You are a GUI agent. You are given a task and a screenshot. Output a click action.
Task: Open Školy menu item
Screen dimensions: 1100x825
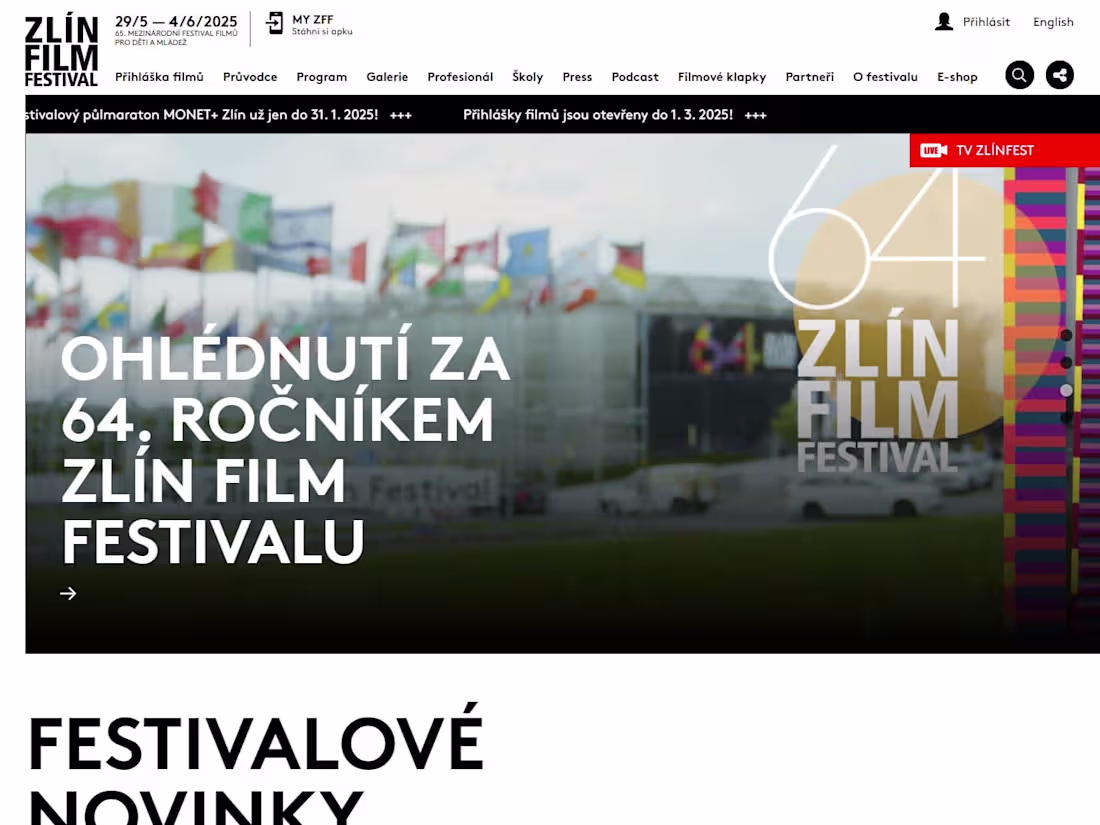[528, 76]
